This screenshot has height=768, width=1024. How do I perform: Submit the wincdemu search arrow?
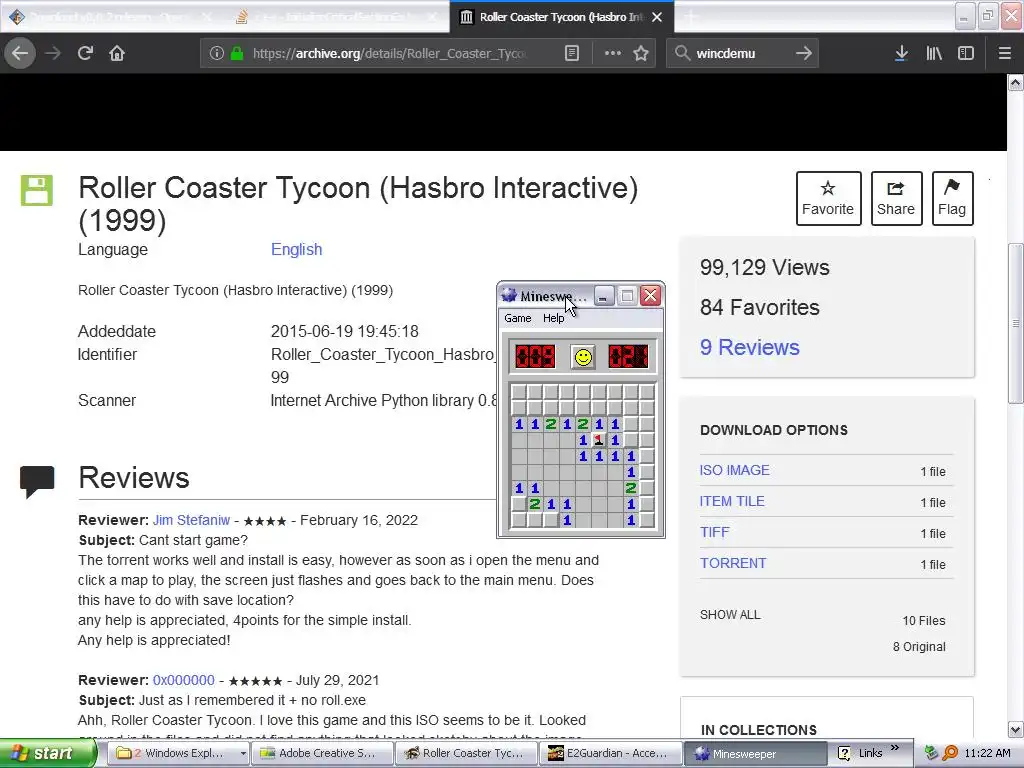(x=804, y=53)
